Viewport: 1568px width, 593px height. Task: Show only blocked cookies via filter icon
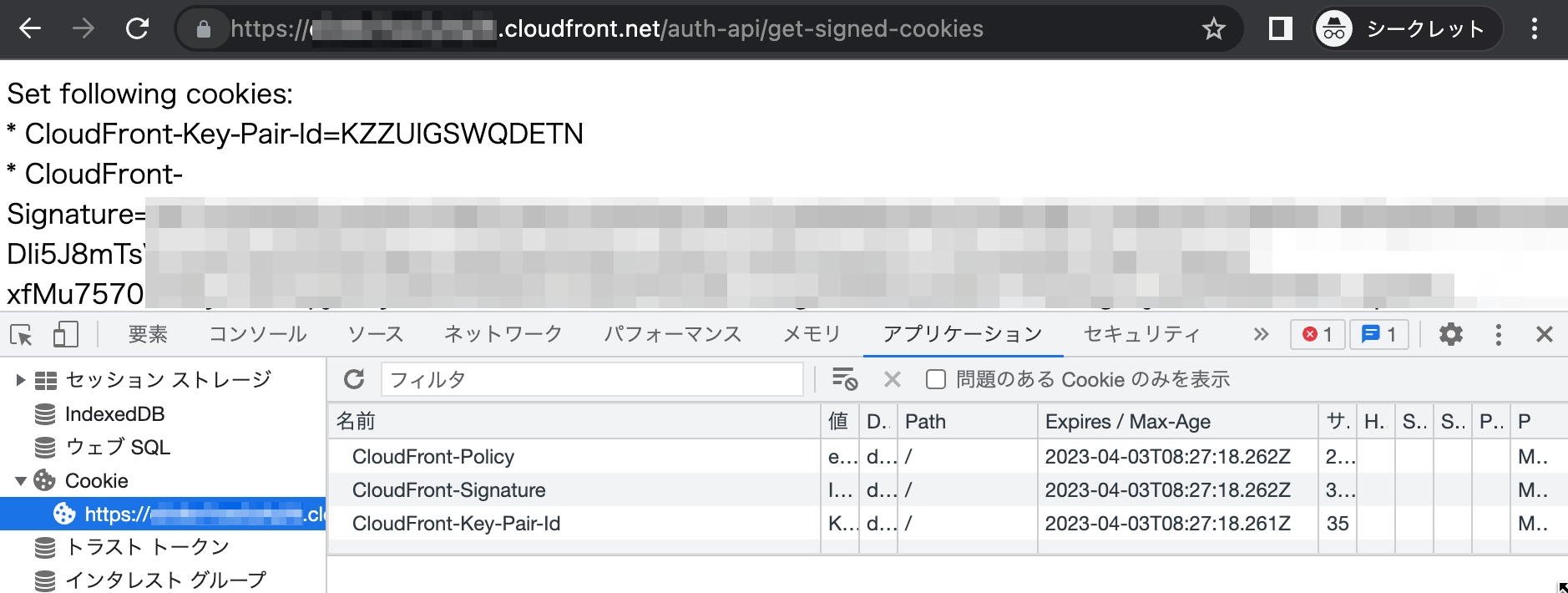point(843,379)
